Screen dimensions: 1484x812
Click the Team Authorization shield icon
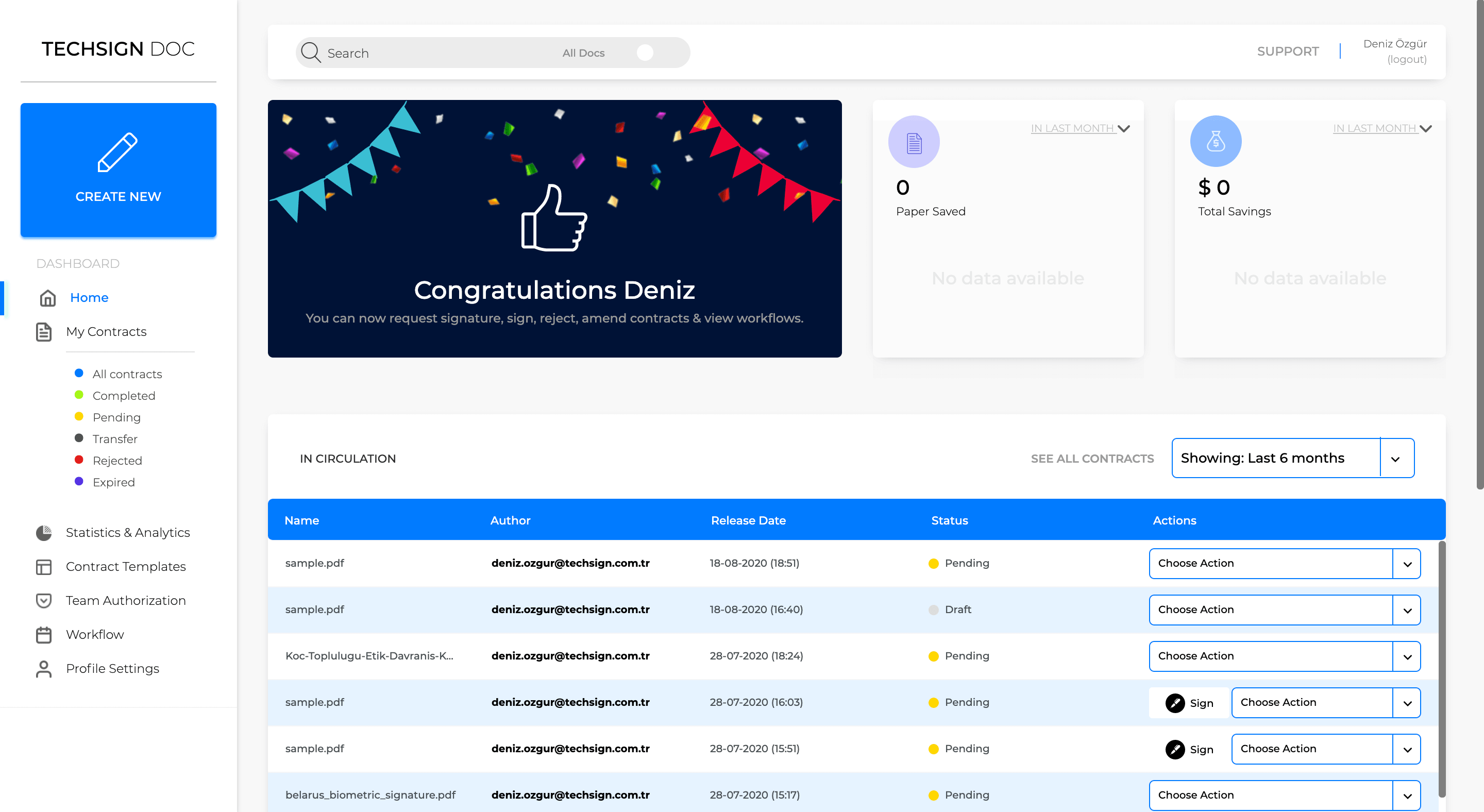point(44,601)
